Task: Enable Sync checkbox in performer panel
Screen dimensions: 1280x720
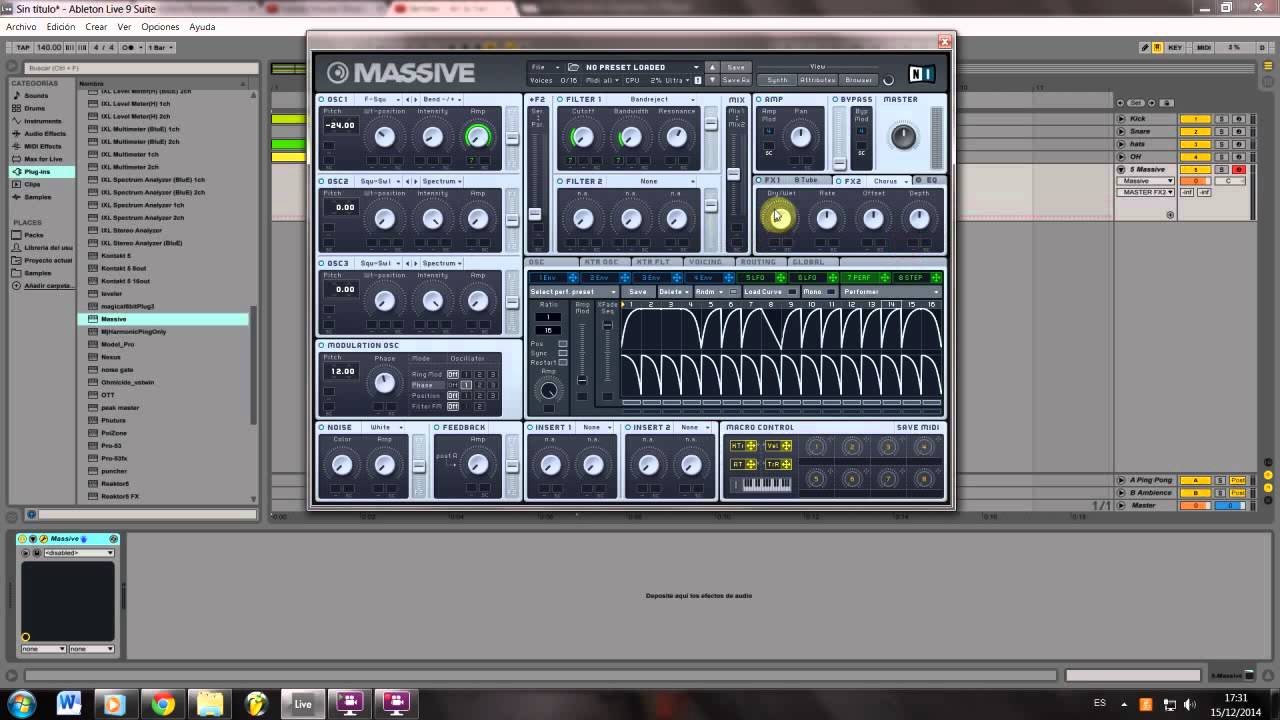Action: [x=563, y=353]
